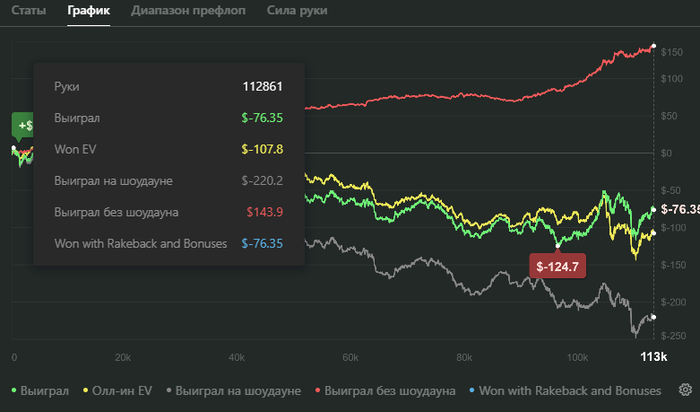Toggle the Олл-ин EV legend series
Image resolution: width=700 pixels, height=412 pixels.
[x=117, y=391]
